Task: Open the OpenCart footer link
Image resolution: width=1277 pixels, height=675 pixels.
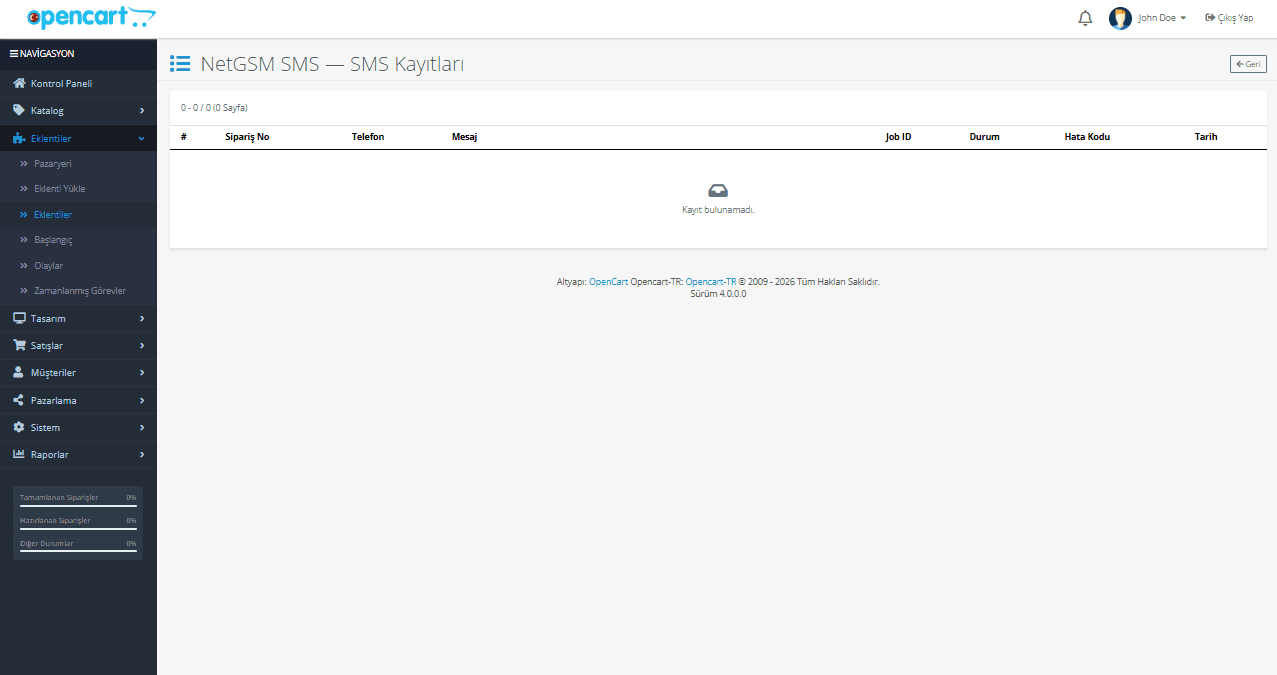Action: [608, 282]
